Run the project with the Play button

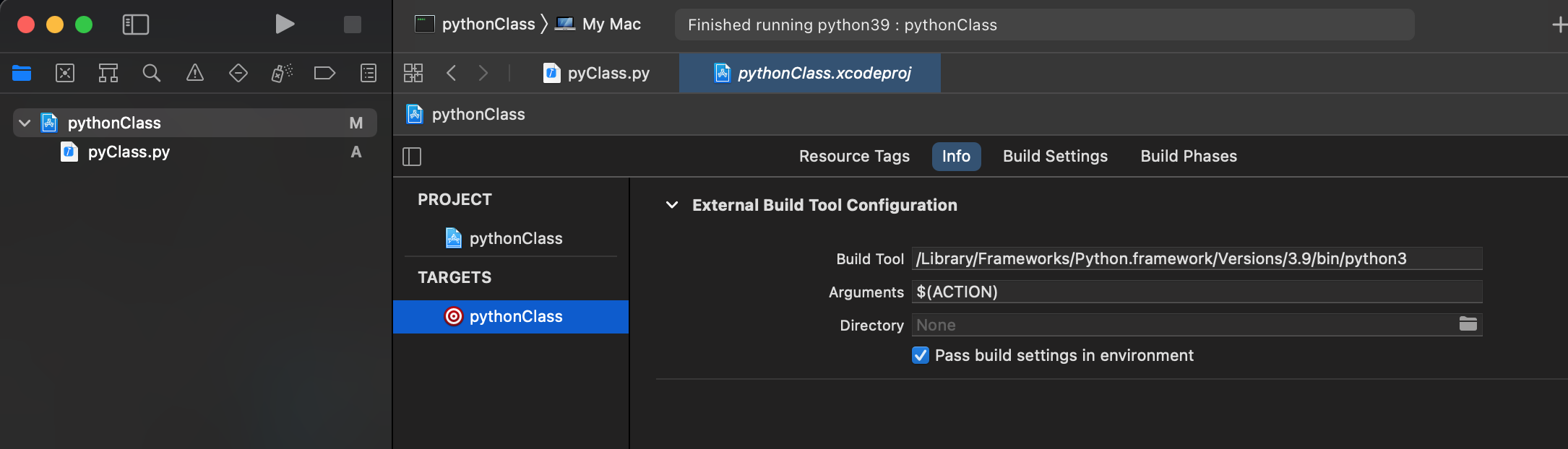click(x=285, y=25)
